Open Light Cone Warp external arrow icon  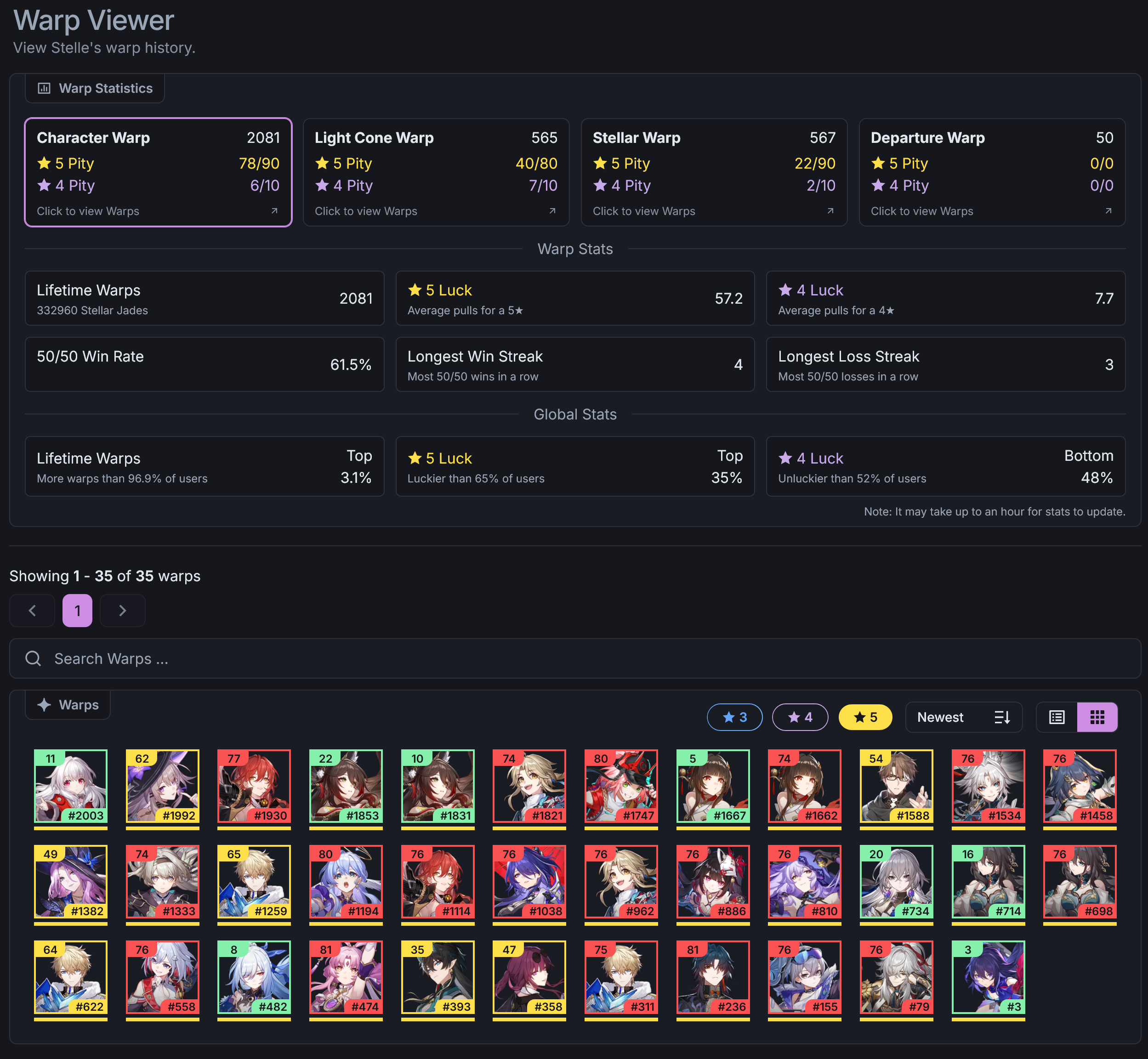click(x=552, y=211)
